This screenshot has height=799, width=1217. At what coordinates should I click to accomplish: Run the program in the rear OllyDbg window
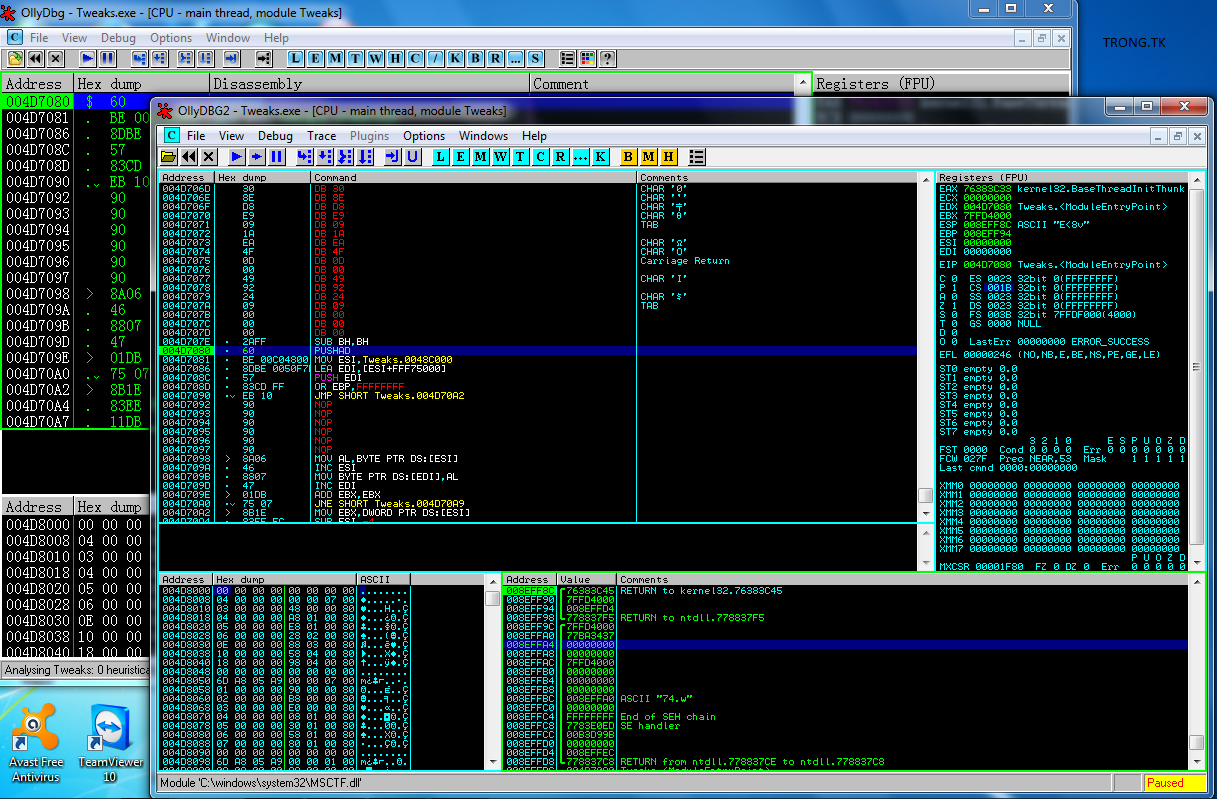pos(87,58)
